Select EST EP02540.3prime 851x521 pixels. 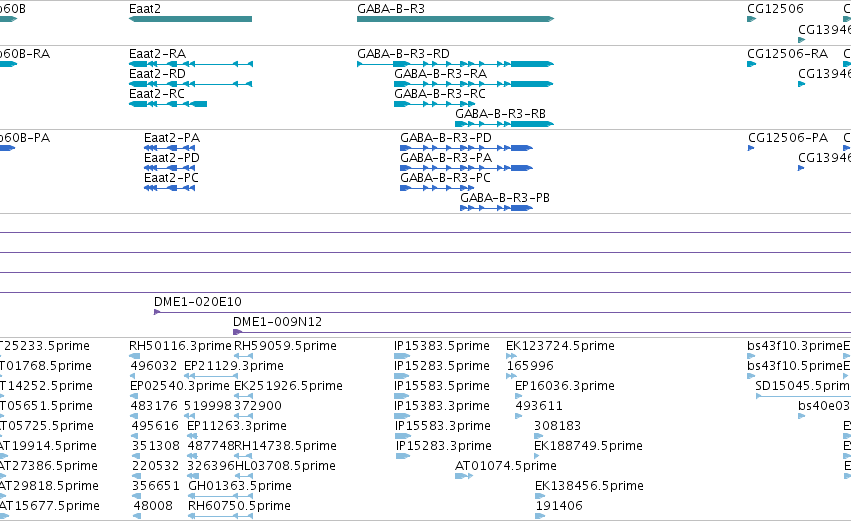click(x=180, y=386)
